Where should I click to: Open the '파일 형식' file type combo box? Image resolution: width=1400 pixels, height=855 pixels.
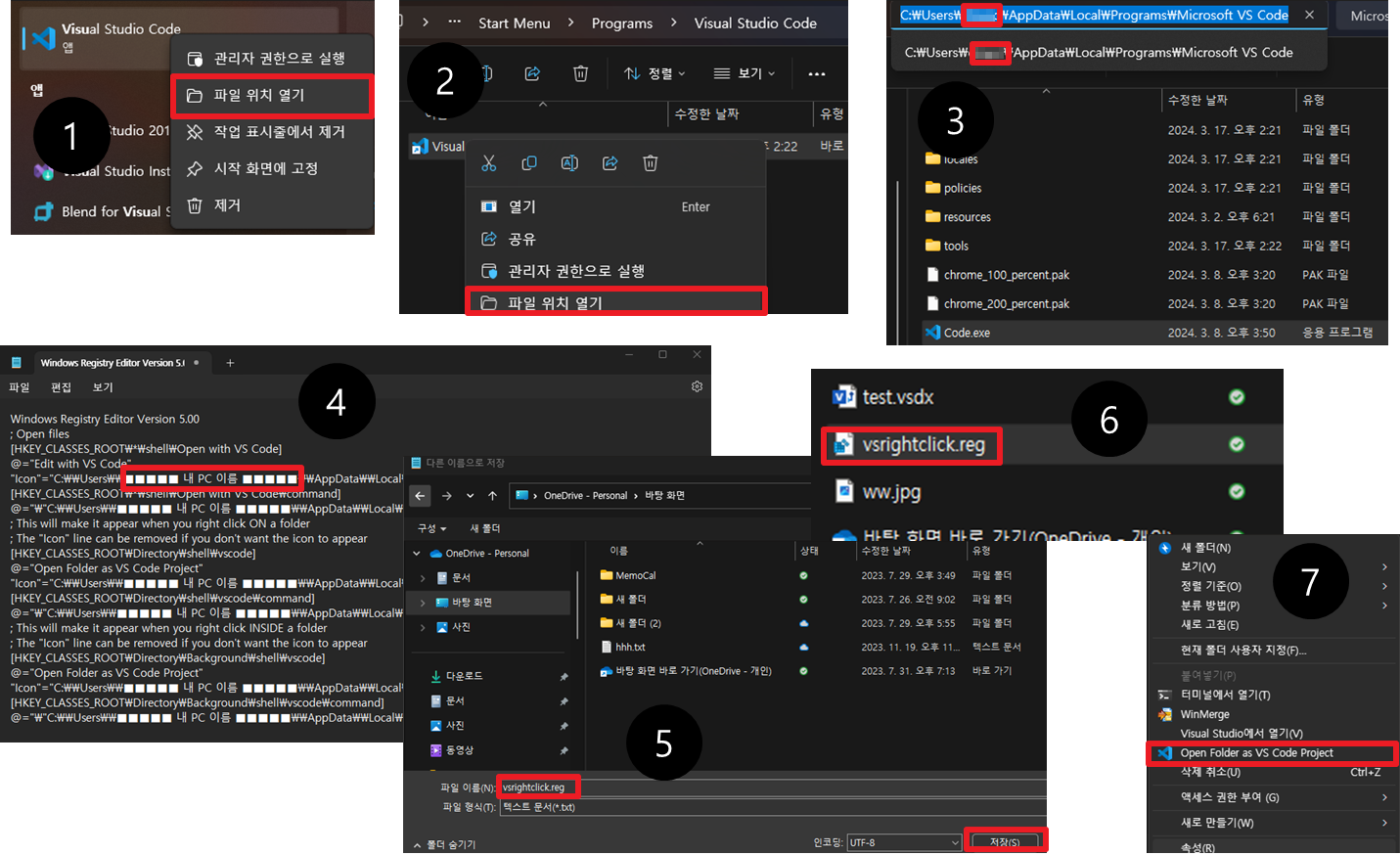tap(773, 807)
